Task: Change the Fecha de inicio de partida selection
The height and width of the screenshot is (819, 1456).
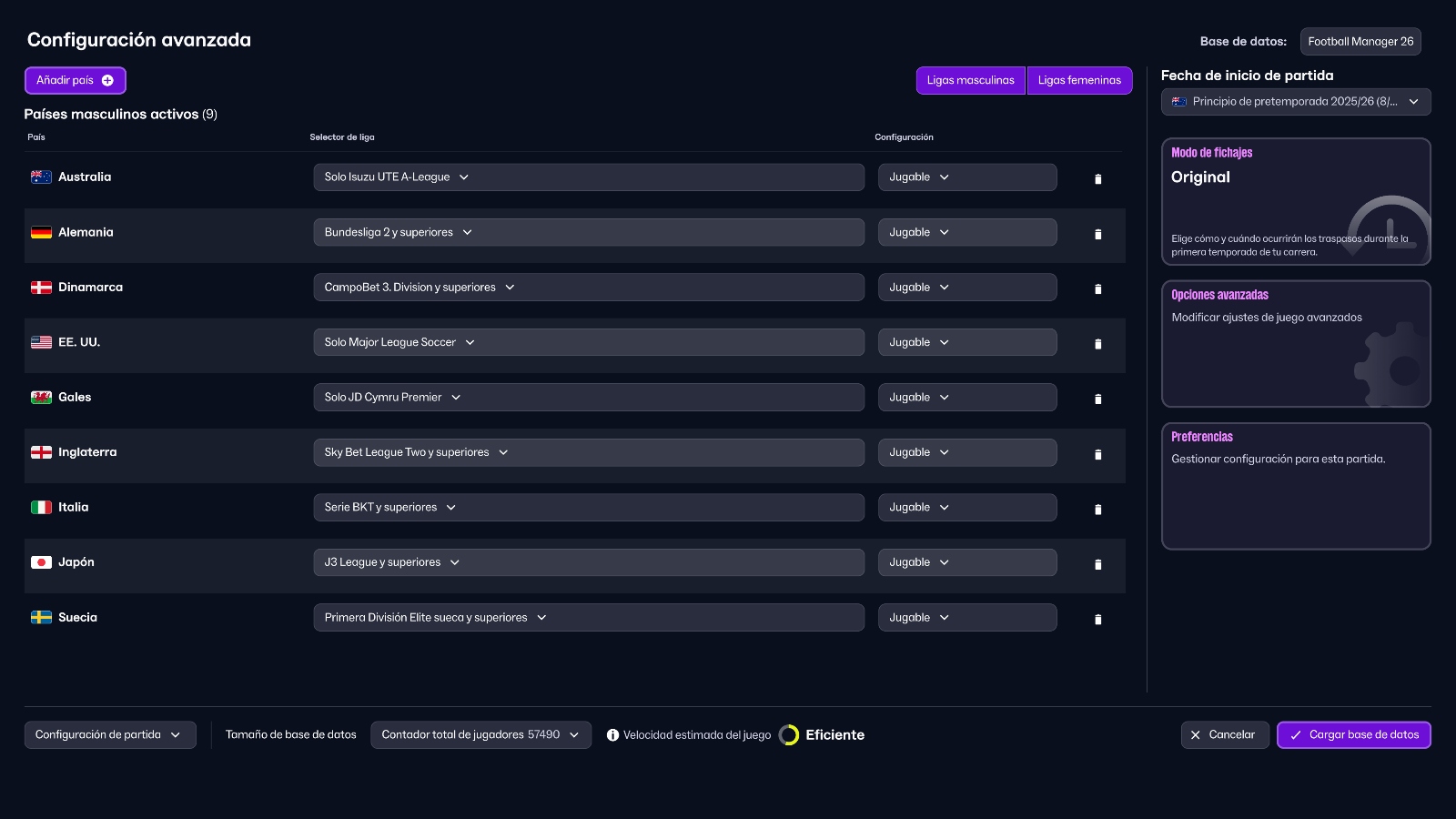Action: (1296, 101)
